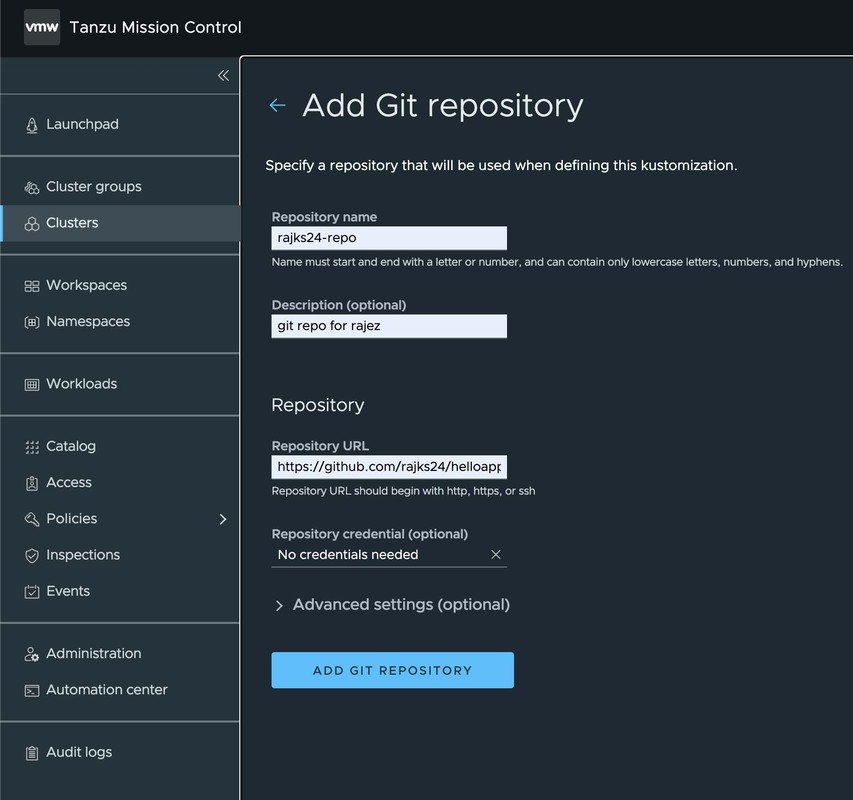The height and width of the screenshot is (800, 853).
Task: Expand the Policies submenu chevron
Action: click(223, 519)
